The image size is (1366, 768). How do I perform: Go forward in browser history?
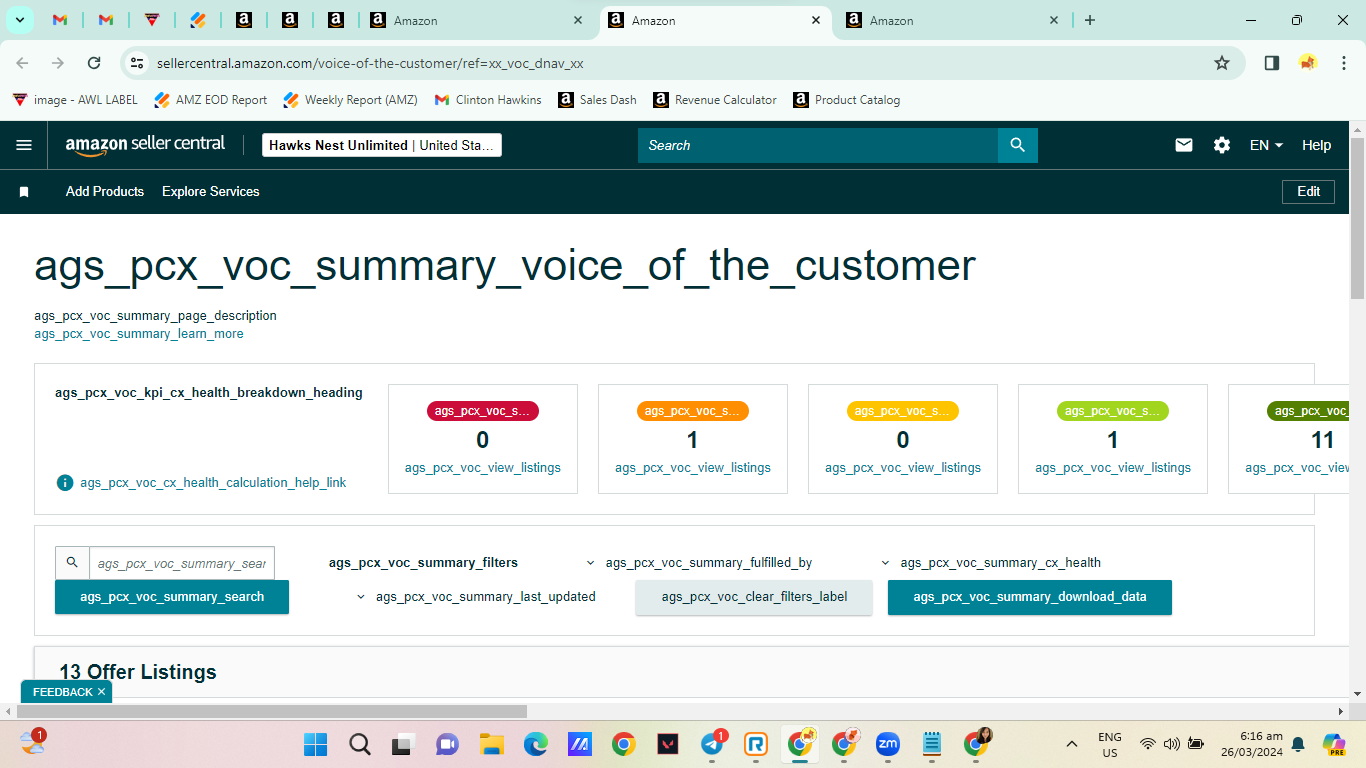pos(58,63)
